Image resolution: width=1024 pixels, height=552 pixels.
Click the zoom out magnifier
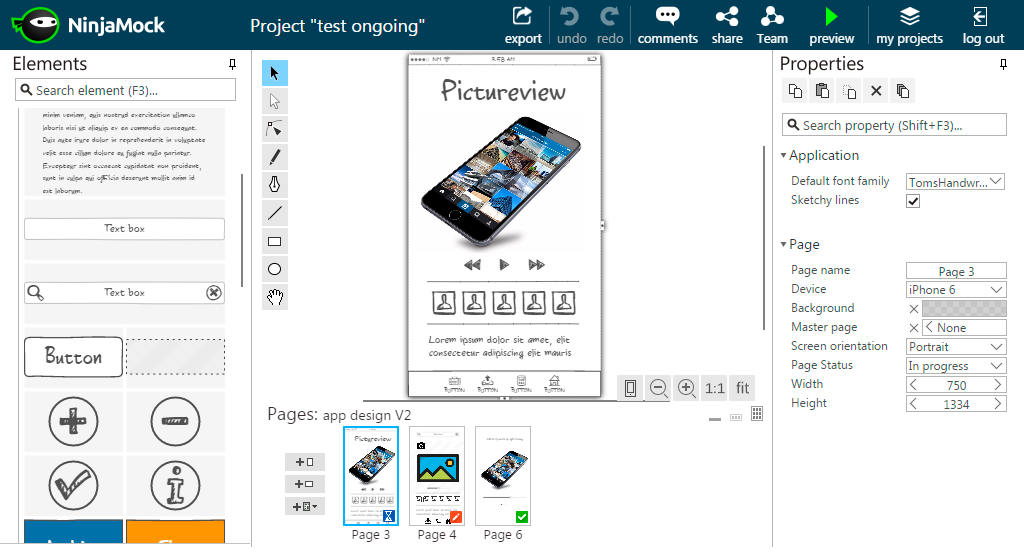tap(658, 388)
